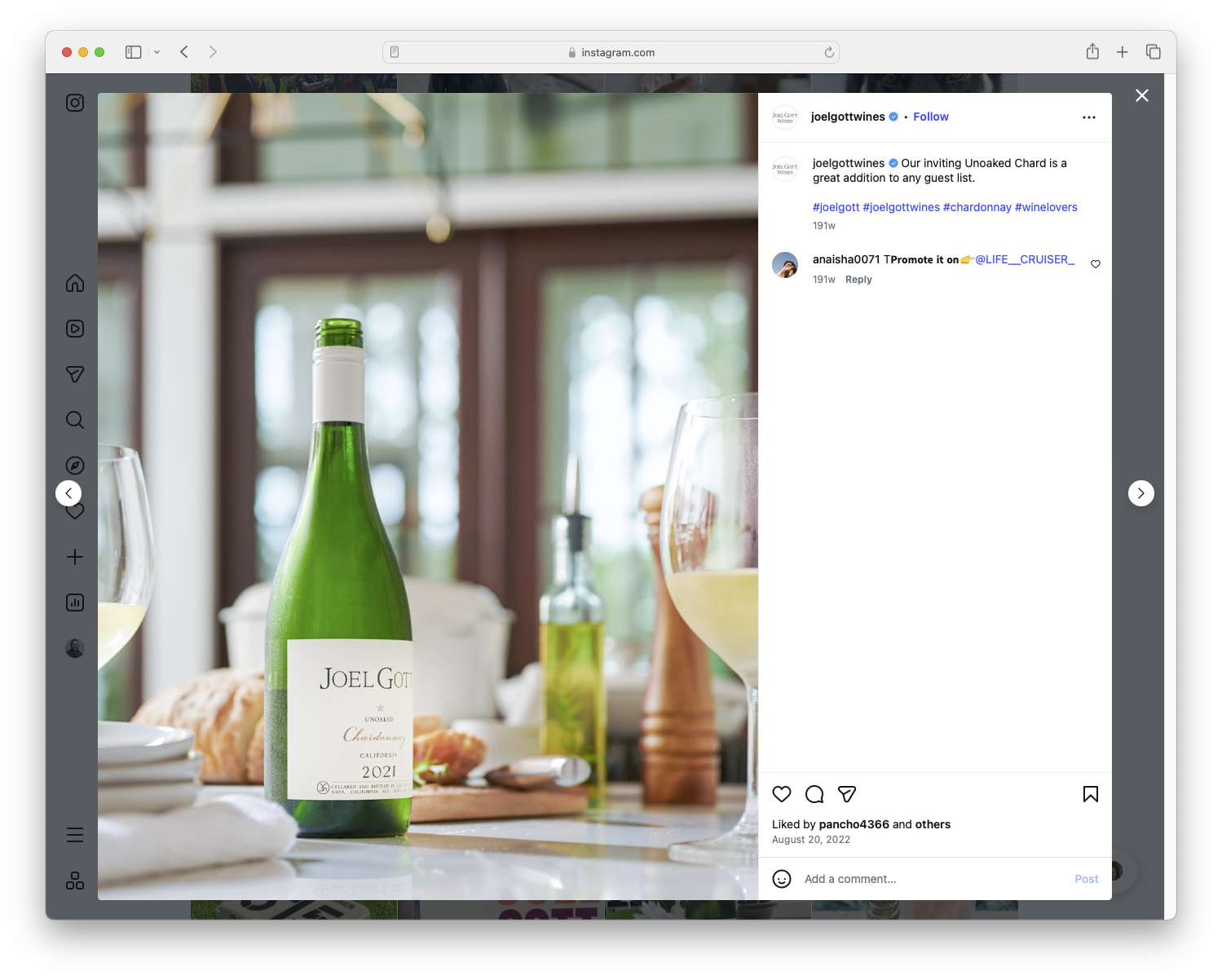Open Notifications heart icon in sidebar
The width and height of the screenshot is (1222, 980).
[x=75, y=512]
